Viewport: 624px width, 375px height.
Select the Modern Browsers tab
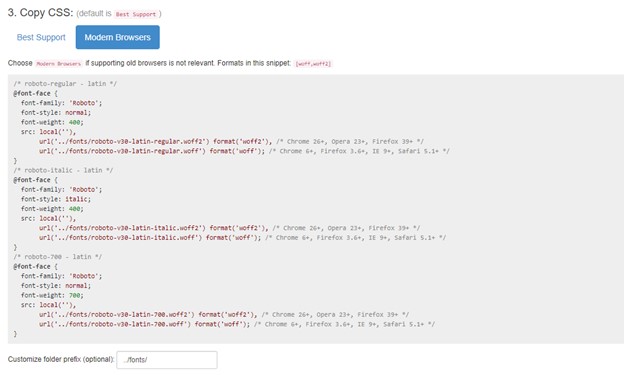117,37
